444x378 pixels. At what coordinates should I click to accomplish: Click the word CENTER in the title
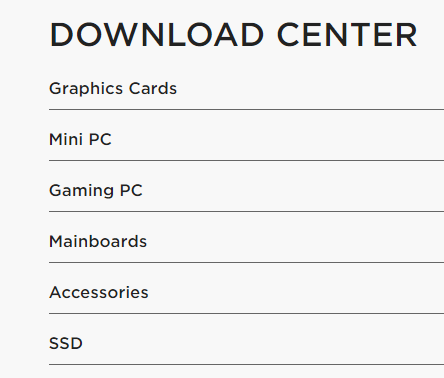[347, 35]
